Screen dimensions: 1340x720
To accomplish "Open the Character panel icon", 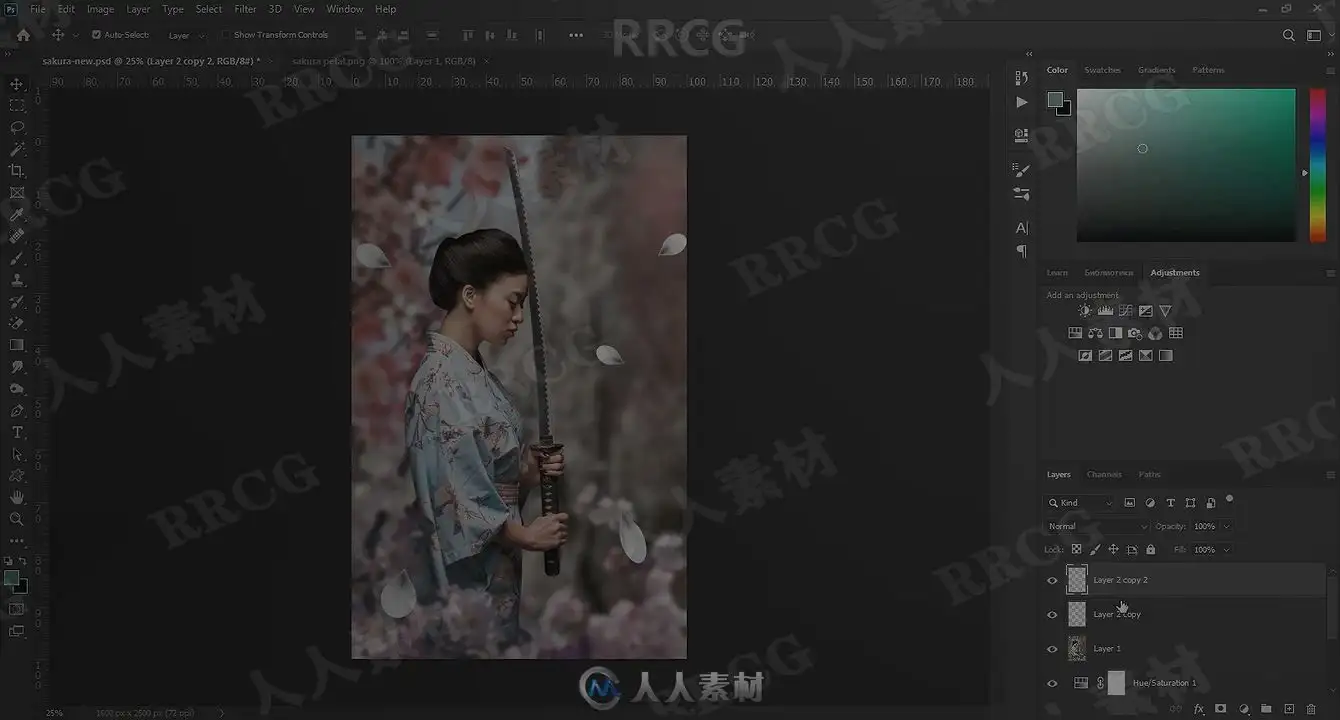I will click(1021, 228).
